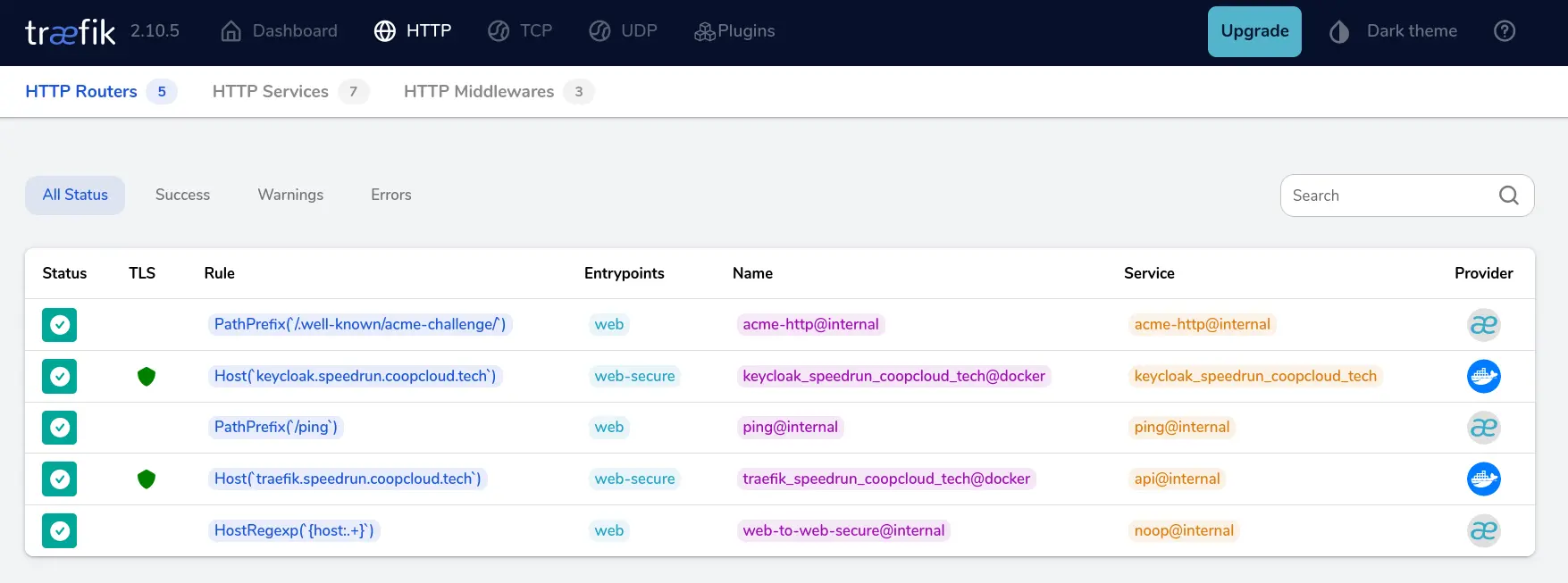
Task: Click the Provider column header
Action: 1483,273
